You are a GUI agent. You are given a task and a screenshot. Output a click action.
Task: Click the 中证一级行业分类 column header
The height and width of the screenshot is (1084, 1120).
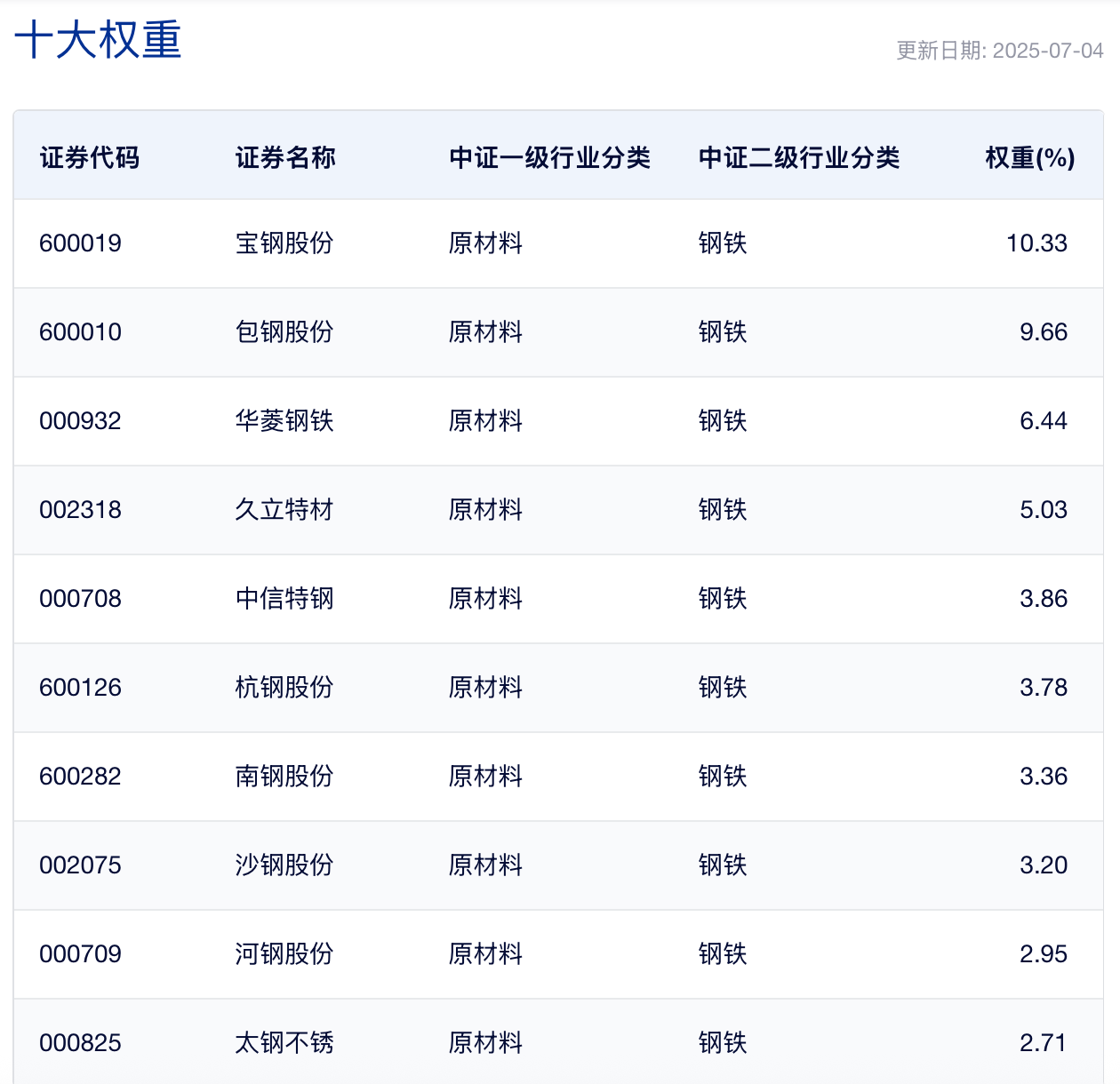pos(549,158)
